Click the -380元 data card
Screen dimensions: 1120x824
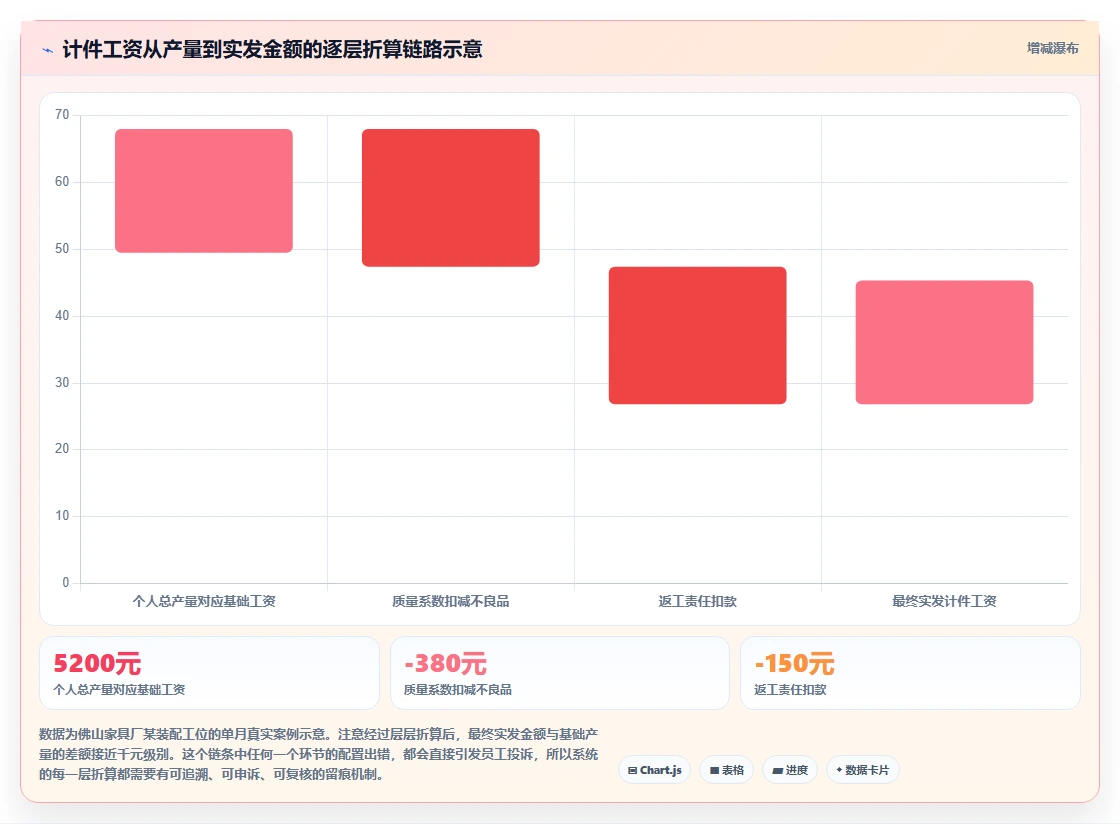click(559, 673)
